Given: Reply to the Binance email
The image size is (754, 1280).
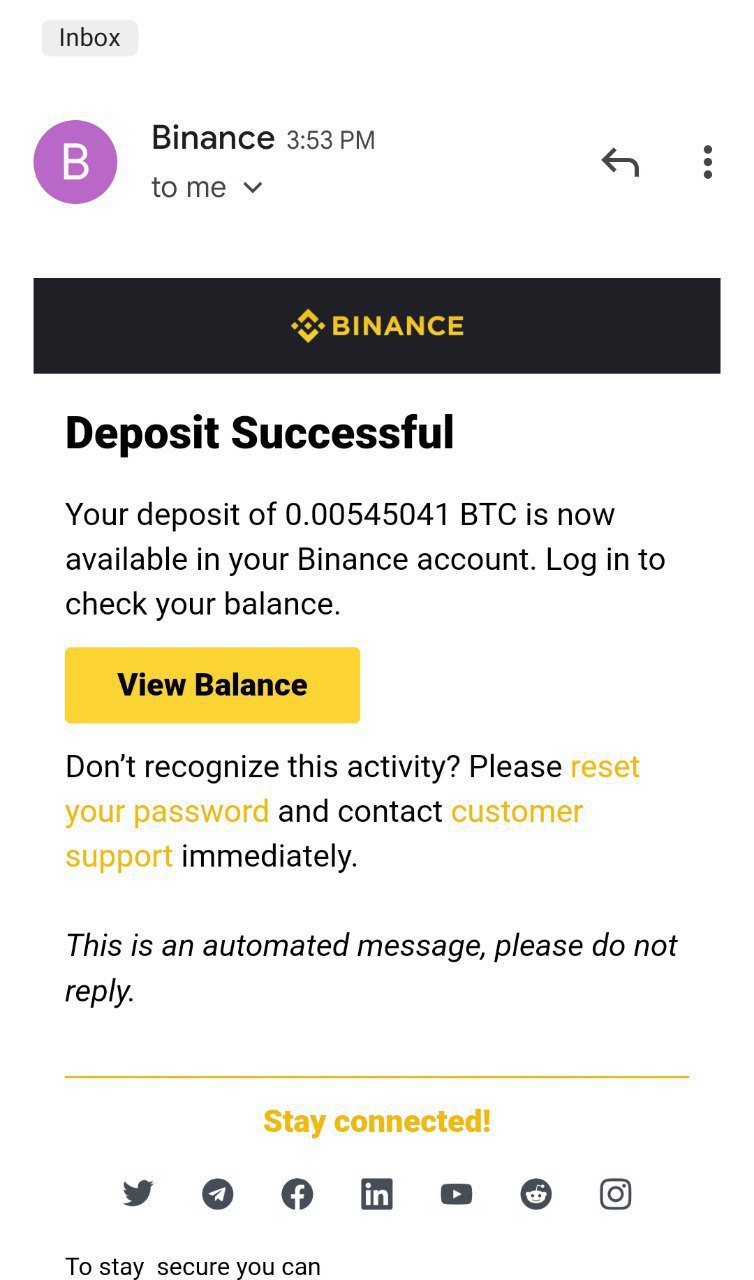Looking at the screenshot, I should point(620,162).
